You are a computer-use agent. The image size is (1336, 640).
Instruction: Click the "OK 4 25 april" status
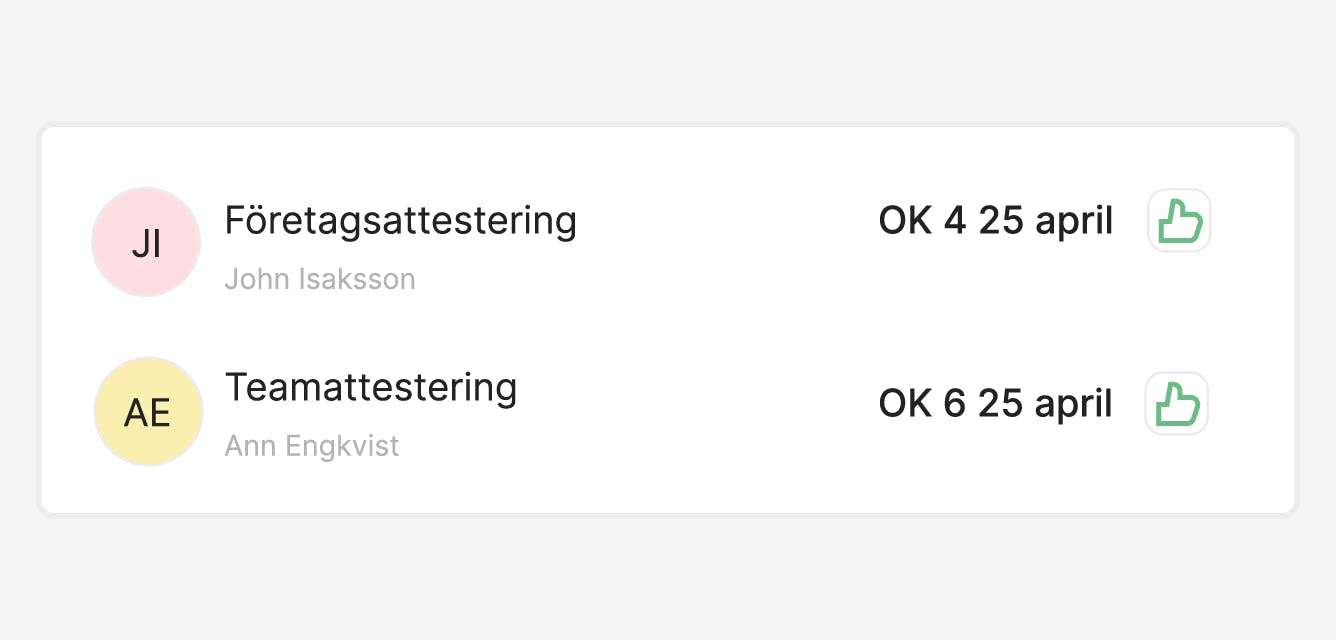995,221
